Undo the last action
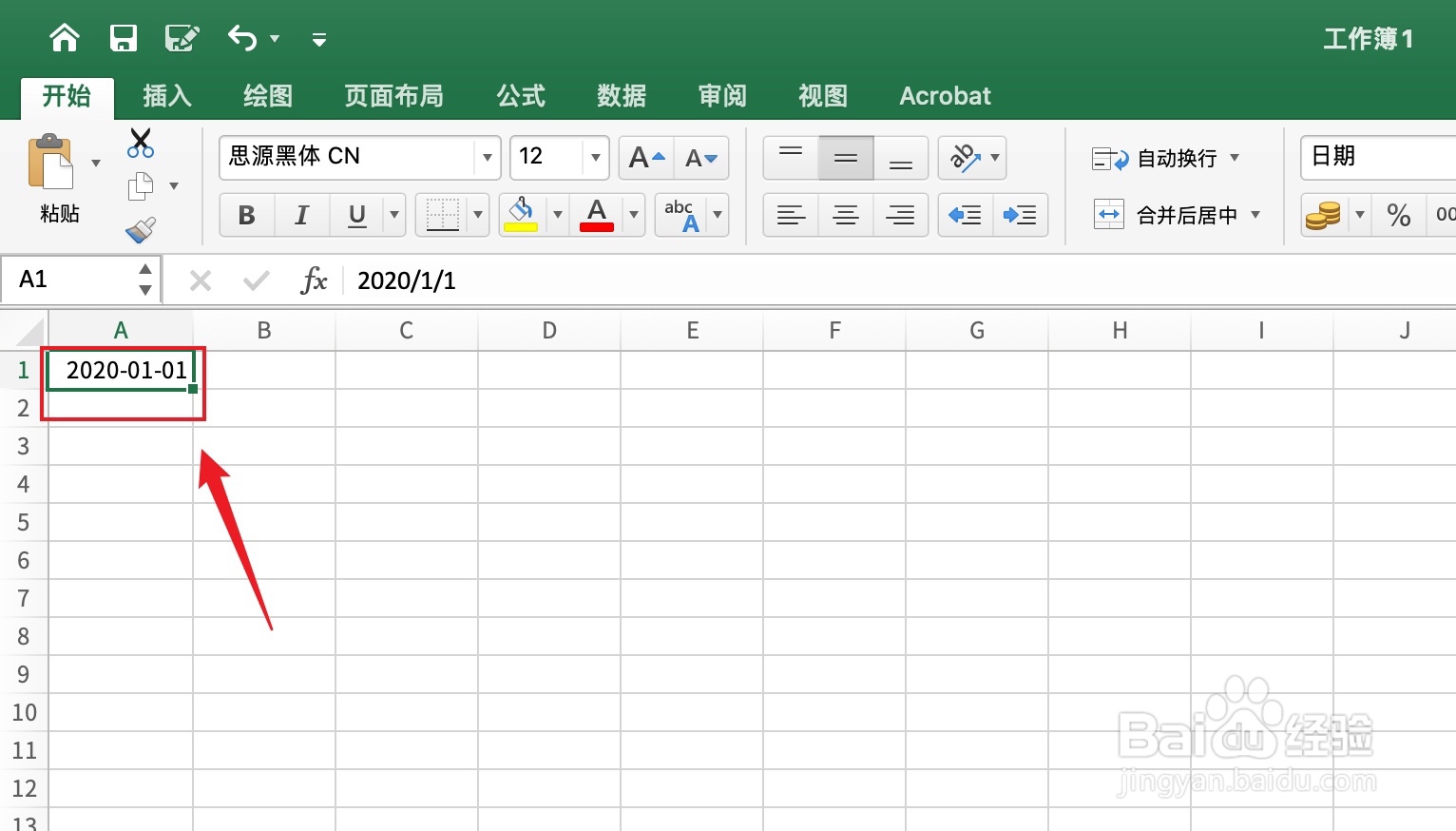This screenshot has height=831, width=1456. [242, 38]
